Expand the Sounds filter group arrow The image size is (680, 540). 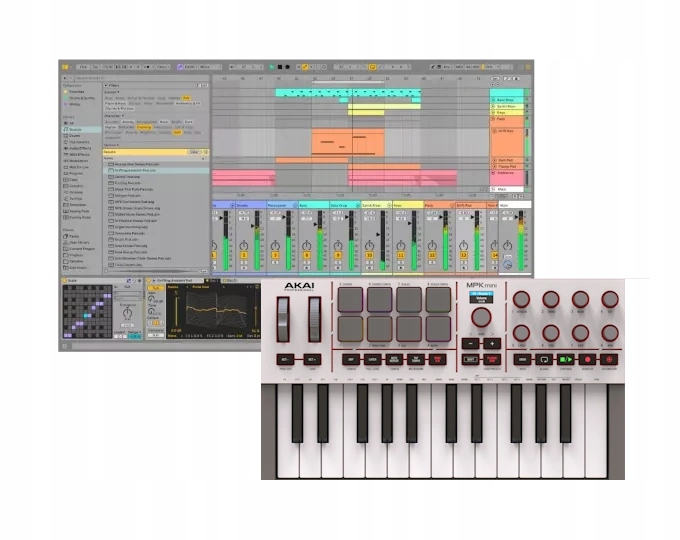pos(118,92)
